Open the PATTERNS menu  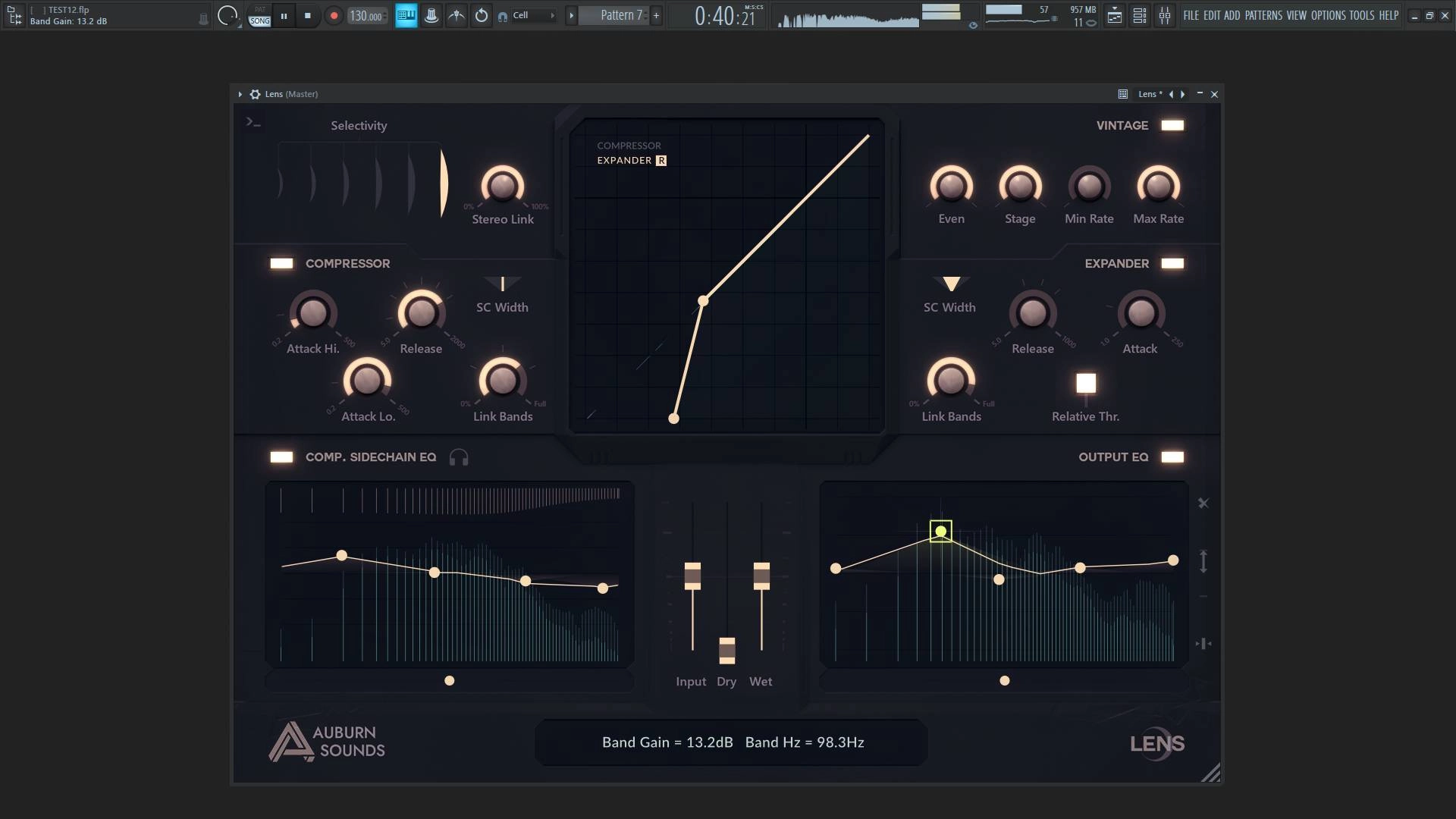(1263, 15)
